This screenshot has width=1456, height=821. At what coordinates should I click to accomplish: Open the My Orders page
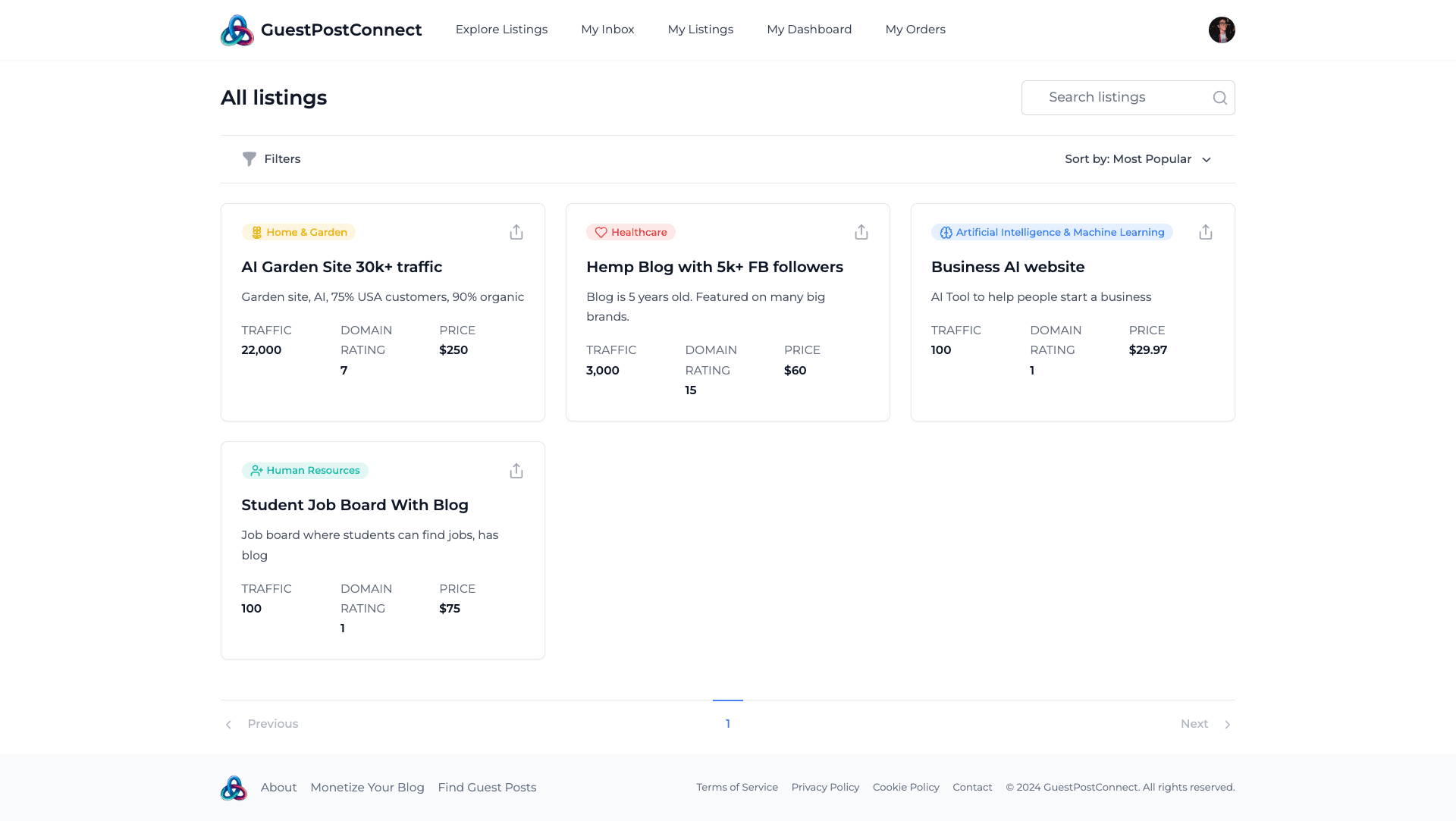(x=915, y=30)
